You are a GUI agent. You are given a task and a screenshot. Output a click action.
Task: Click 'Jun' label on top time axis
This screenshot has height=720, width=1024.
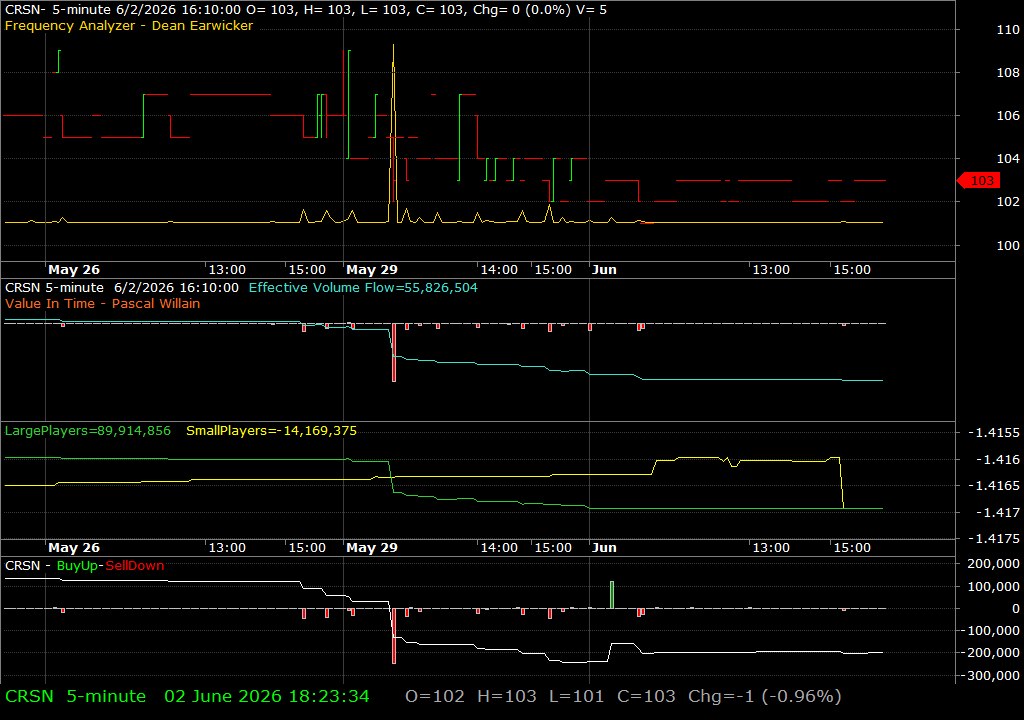pos(604,270)
